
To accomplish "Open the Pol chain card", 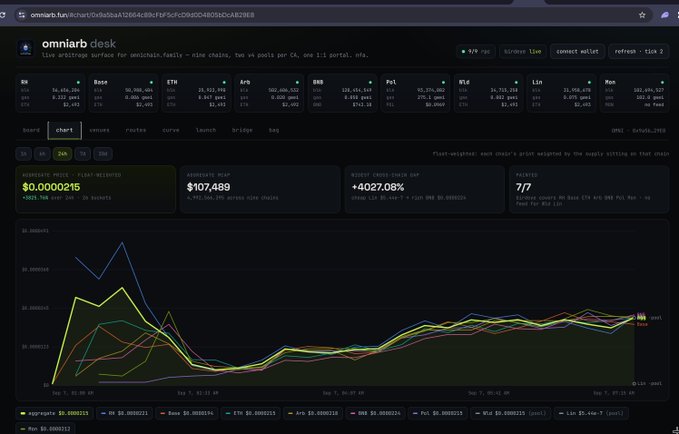I will coord(415,93).
